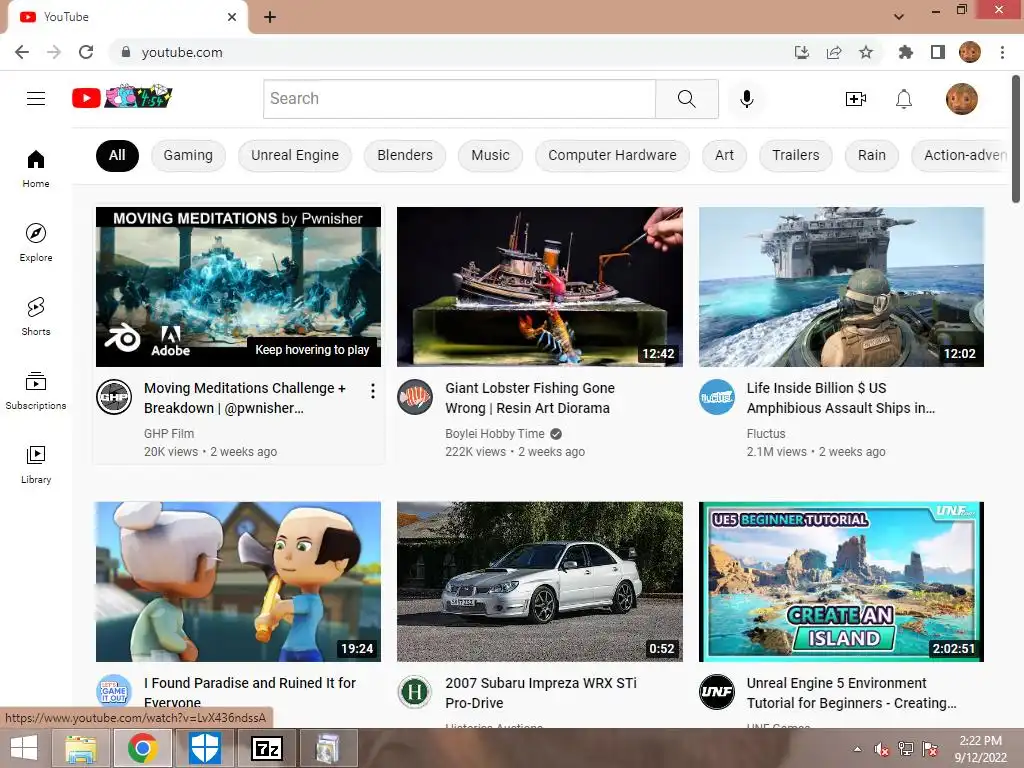Open the Fluctus channel avatar

[x=716, y=396]
